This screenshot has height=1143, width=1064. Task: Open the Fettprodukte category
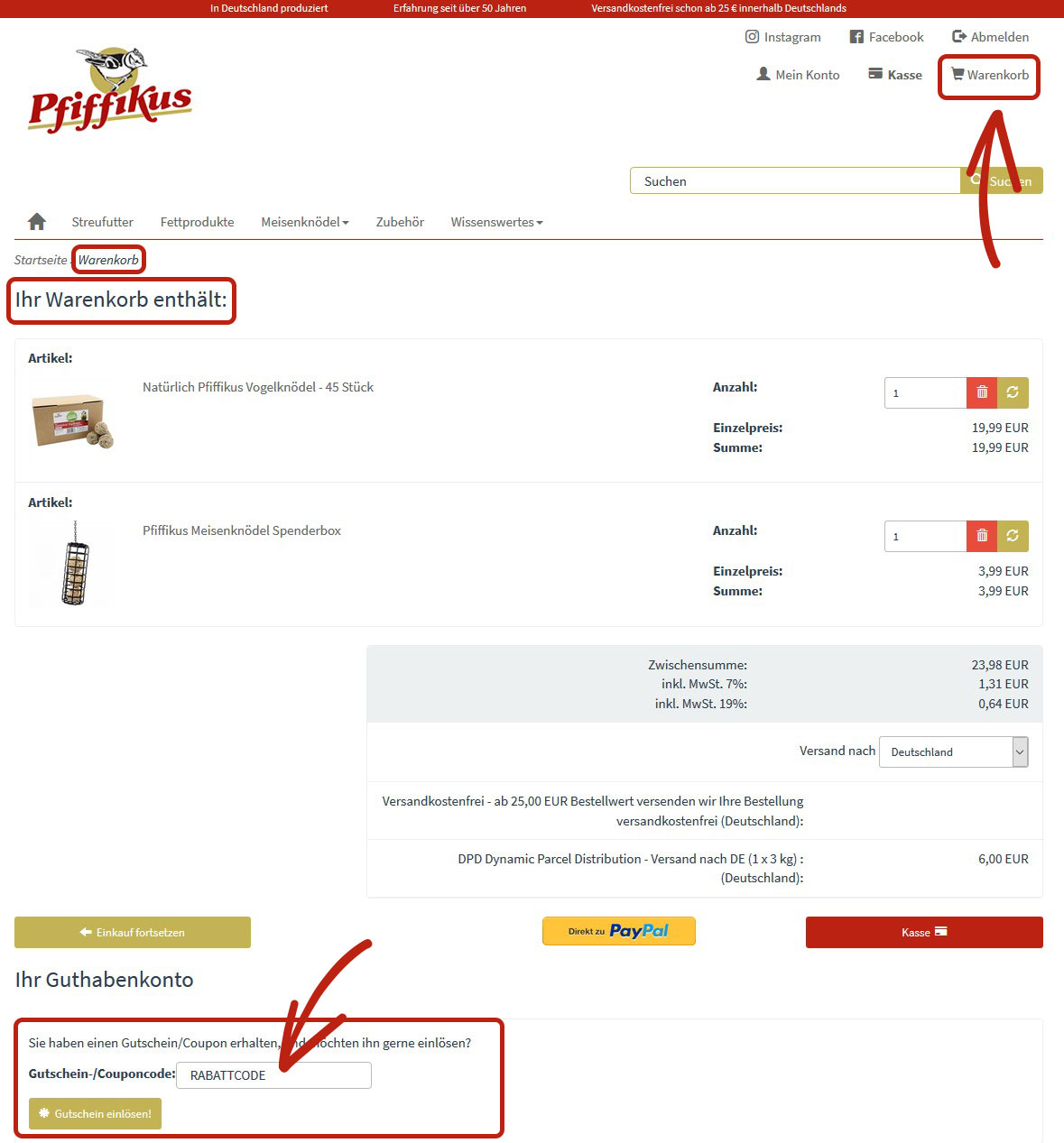[x=197, y=222]
